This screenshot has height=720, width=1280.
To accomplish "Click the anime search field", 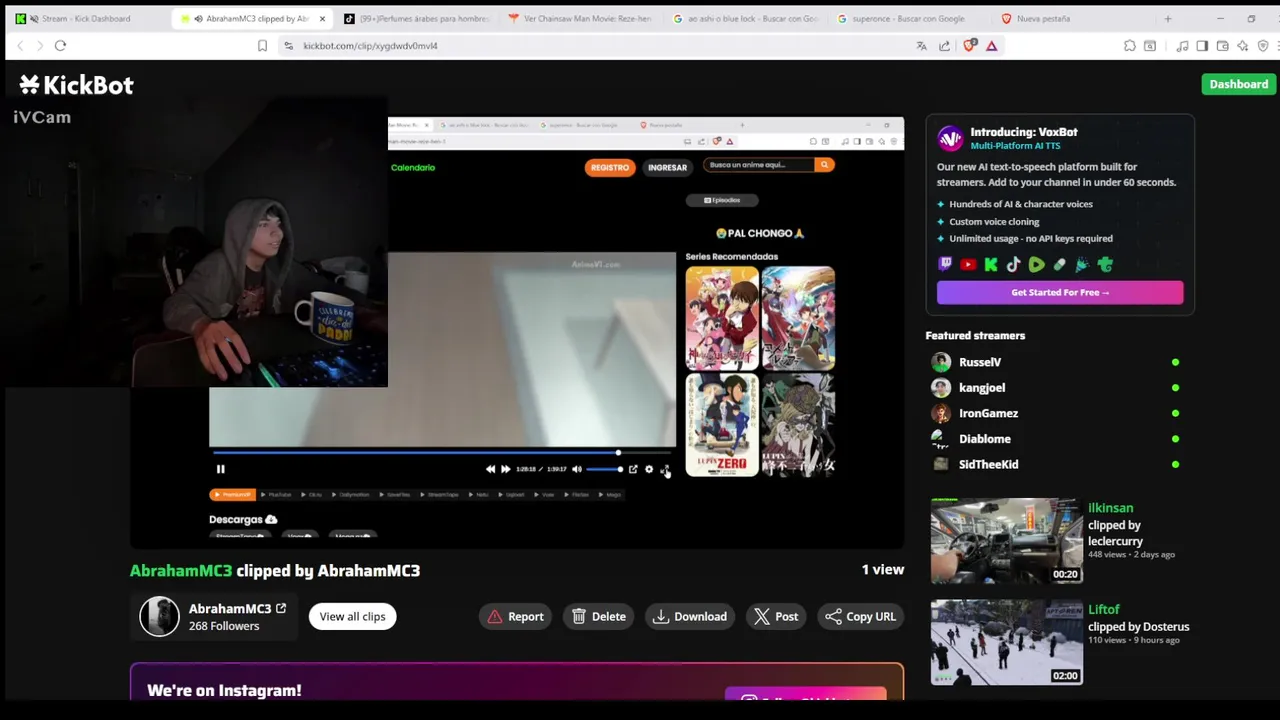I will point(759,164).
